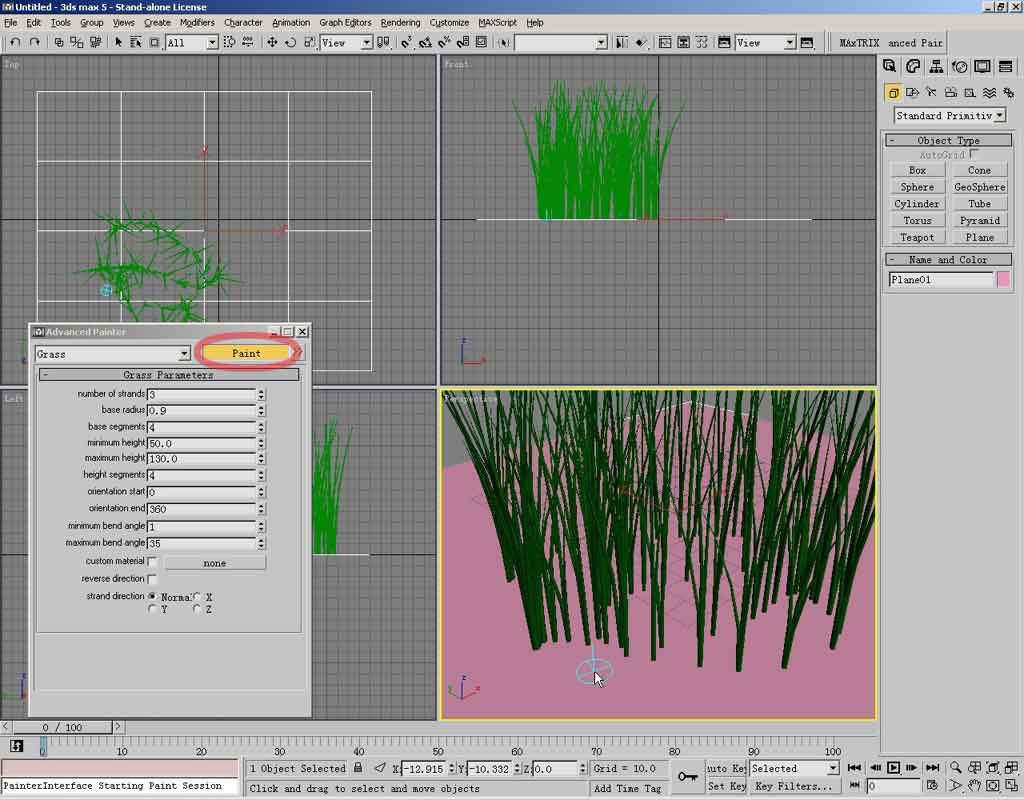Click the pink object color swatch
Image resolution: width=1024 pixels, height=800 pixels.
pos(1003,280)
